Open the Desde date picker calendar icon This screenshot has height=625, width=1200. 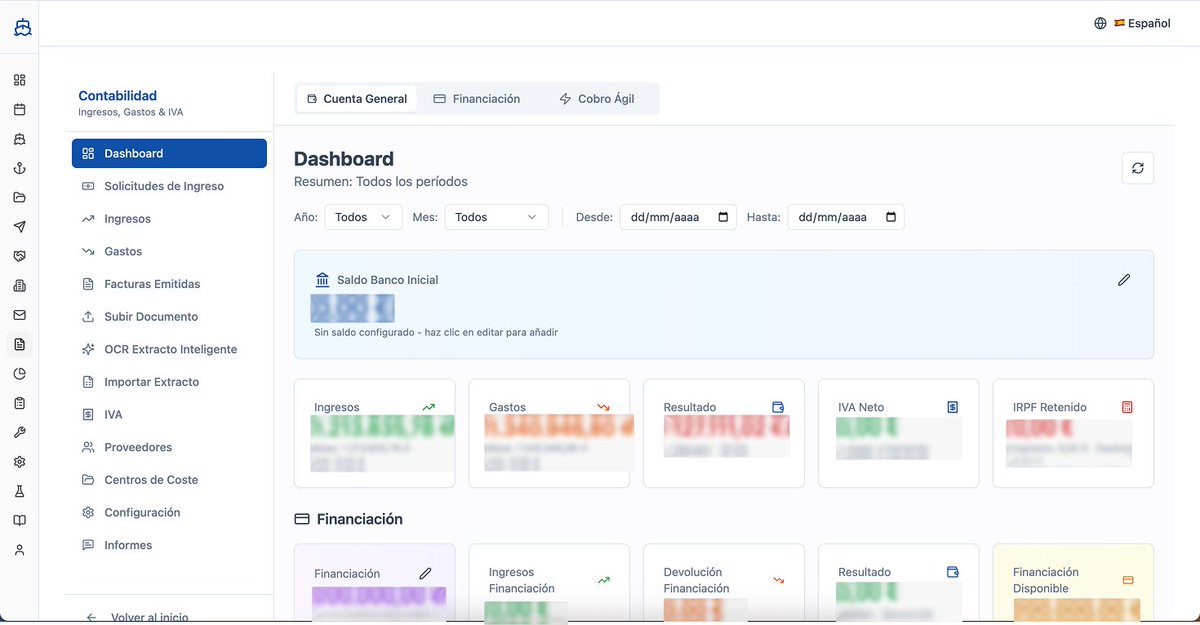click(723, 217)
